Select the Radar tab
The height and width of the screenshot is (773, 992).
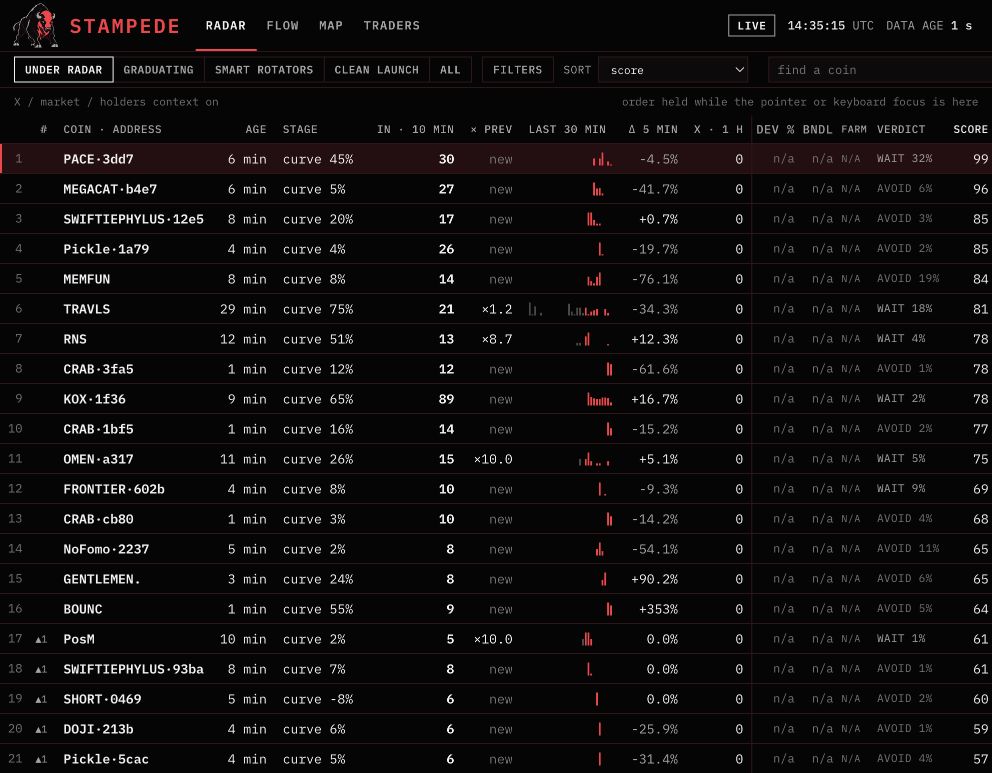226,25
